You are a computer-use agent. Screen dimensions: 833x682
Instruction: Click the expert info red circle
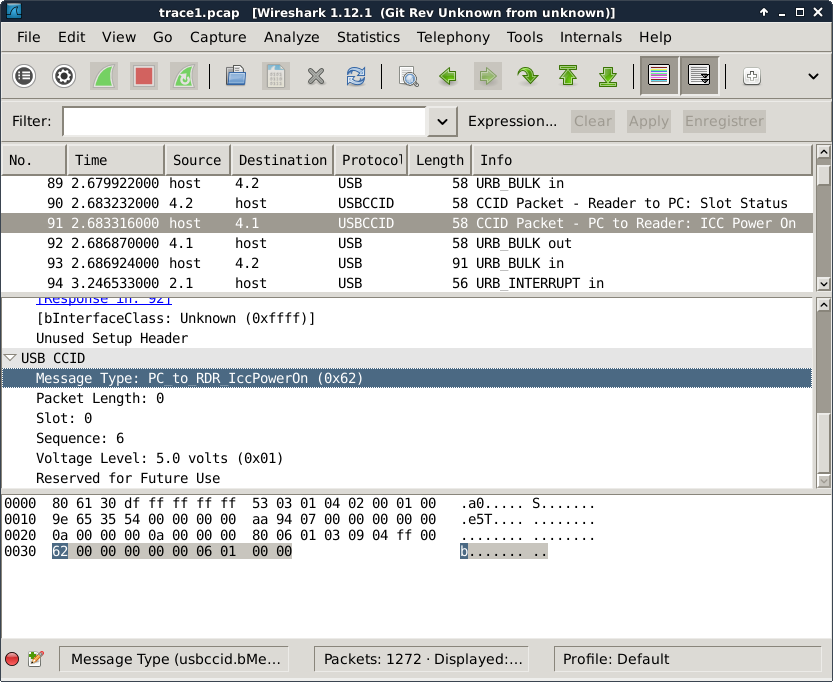12,659
